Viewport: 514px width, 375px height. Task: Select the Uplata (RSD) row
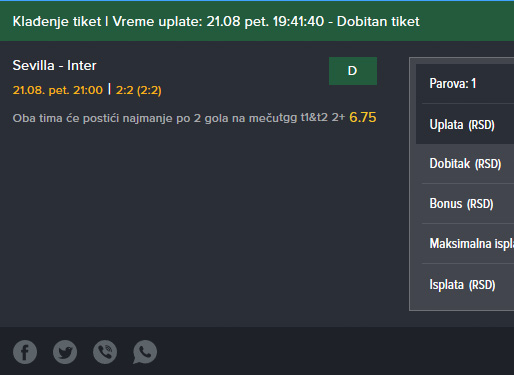point(465,124)
